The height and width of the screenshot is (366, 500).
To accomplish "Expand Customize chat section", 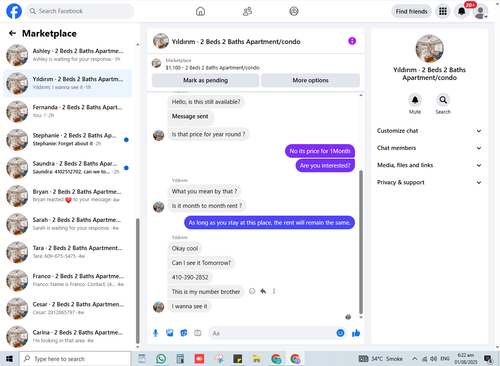I will (429, 131).
